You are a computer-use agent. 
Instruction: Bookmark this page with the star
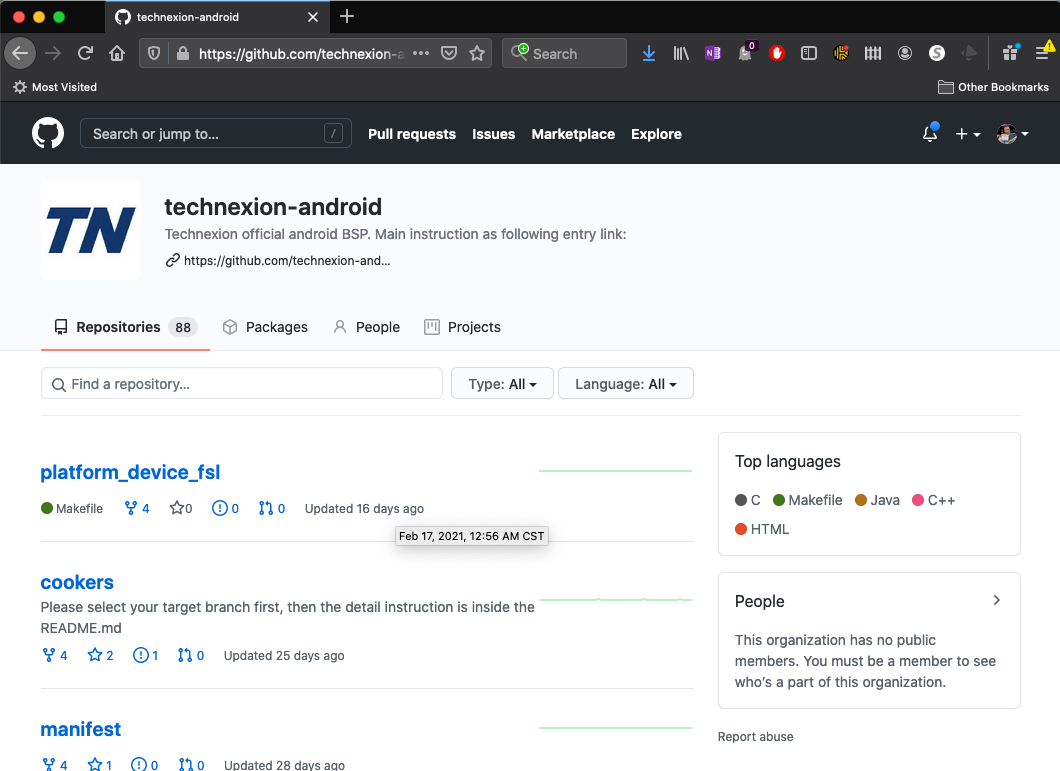pos(477,53)
